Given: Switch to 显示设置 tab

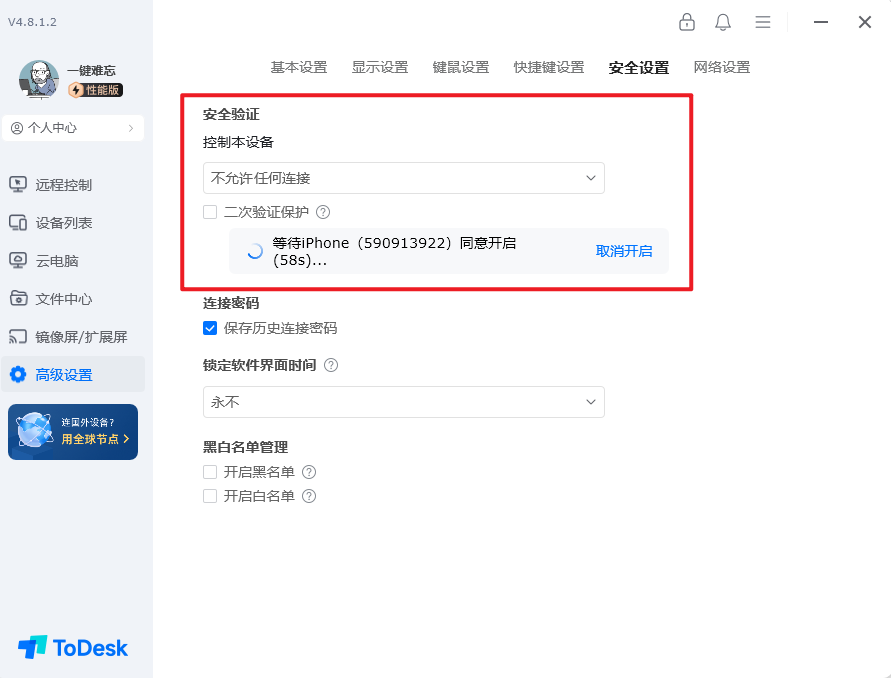Looking at the screenshot, I should point(380,68).
